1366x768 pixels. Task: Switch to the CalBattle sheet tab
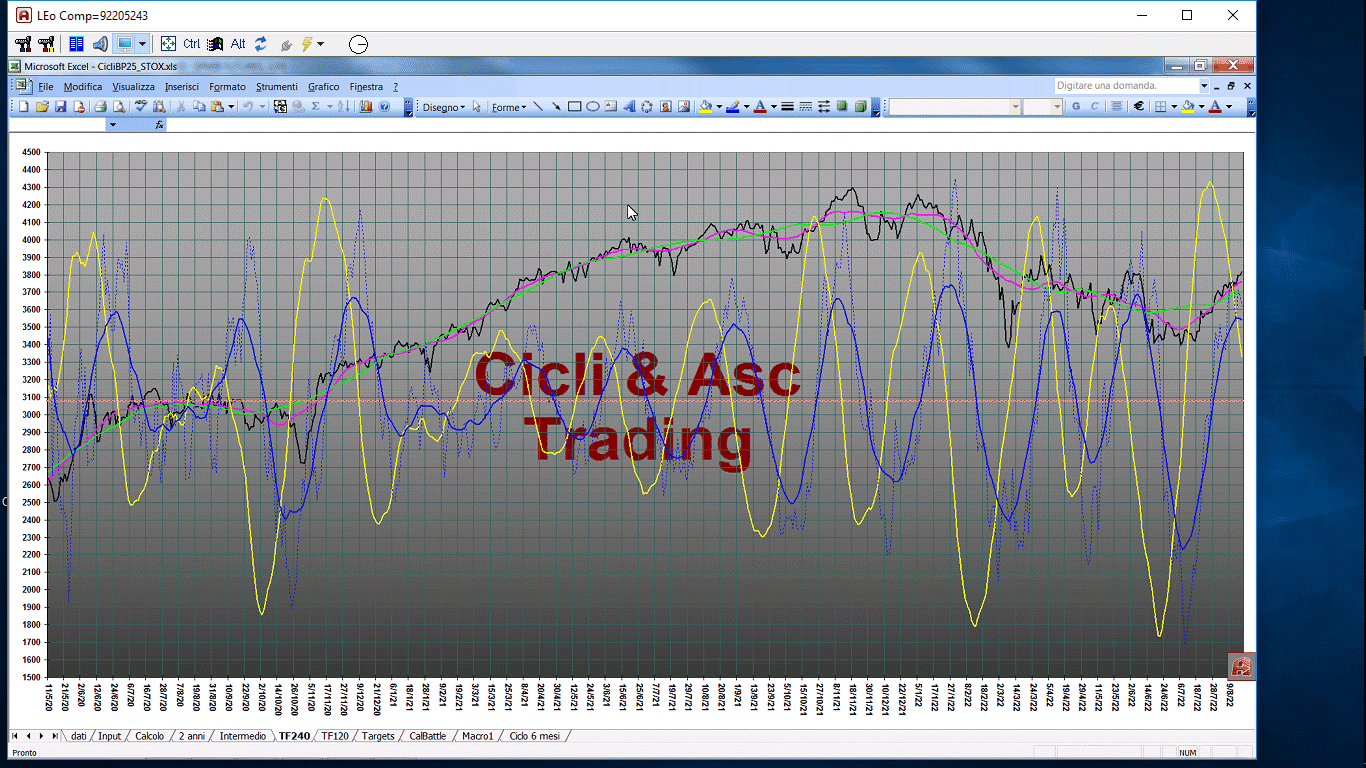click(x=428, y=736)
